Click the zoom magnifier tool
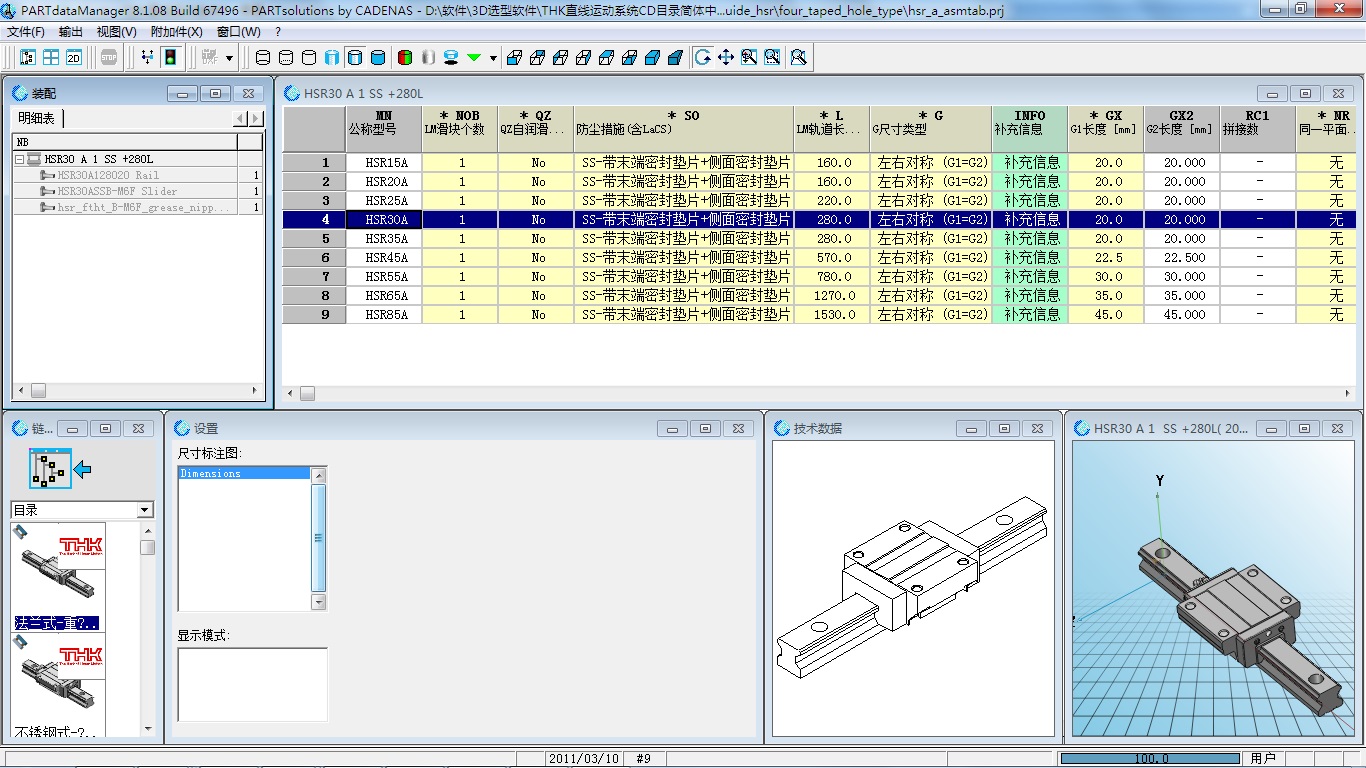 tap(749, 58)
